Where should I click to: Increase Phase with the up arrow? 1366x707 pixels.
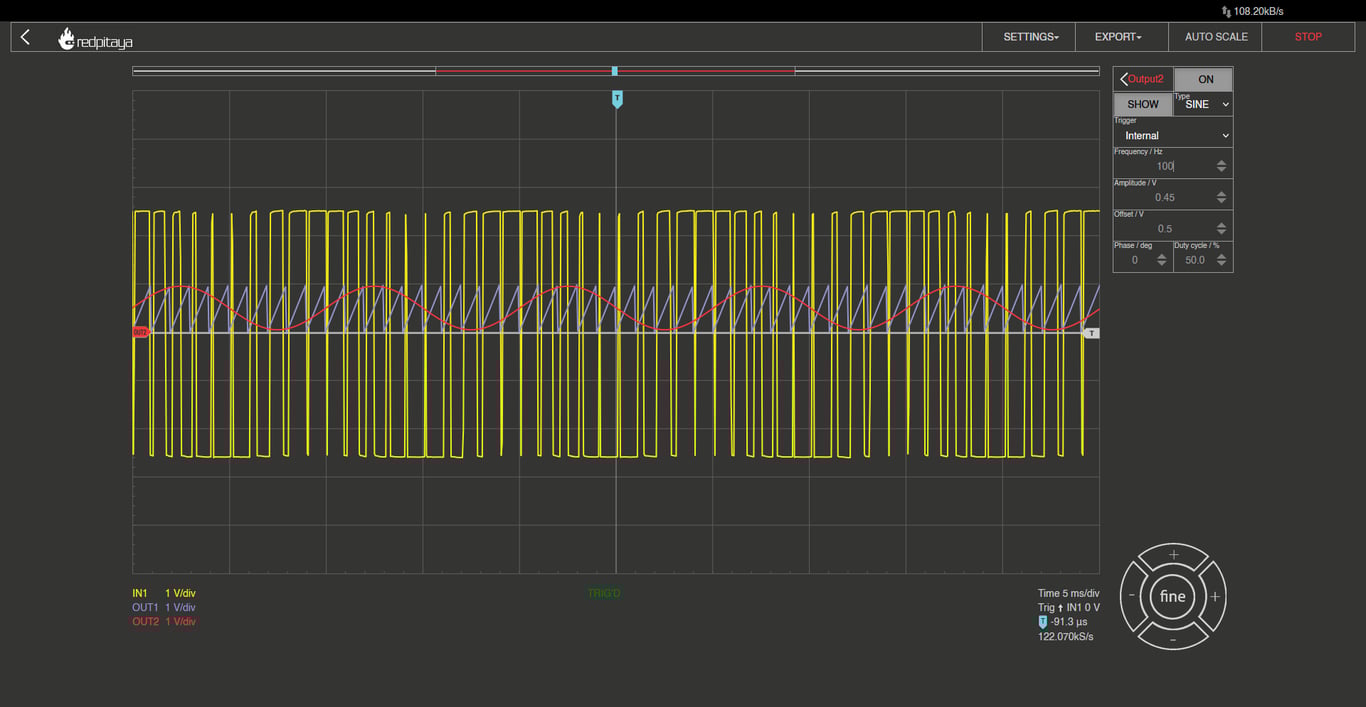(x=1162, y=256)
